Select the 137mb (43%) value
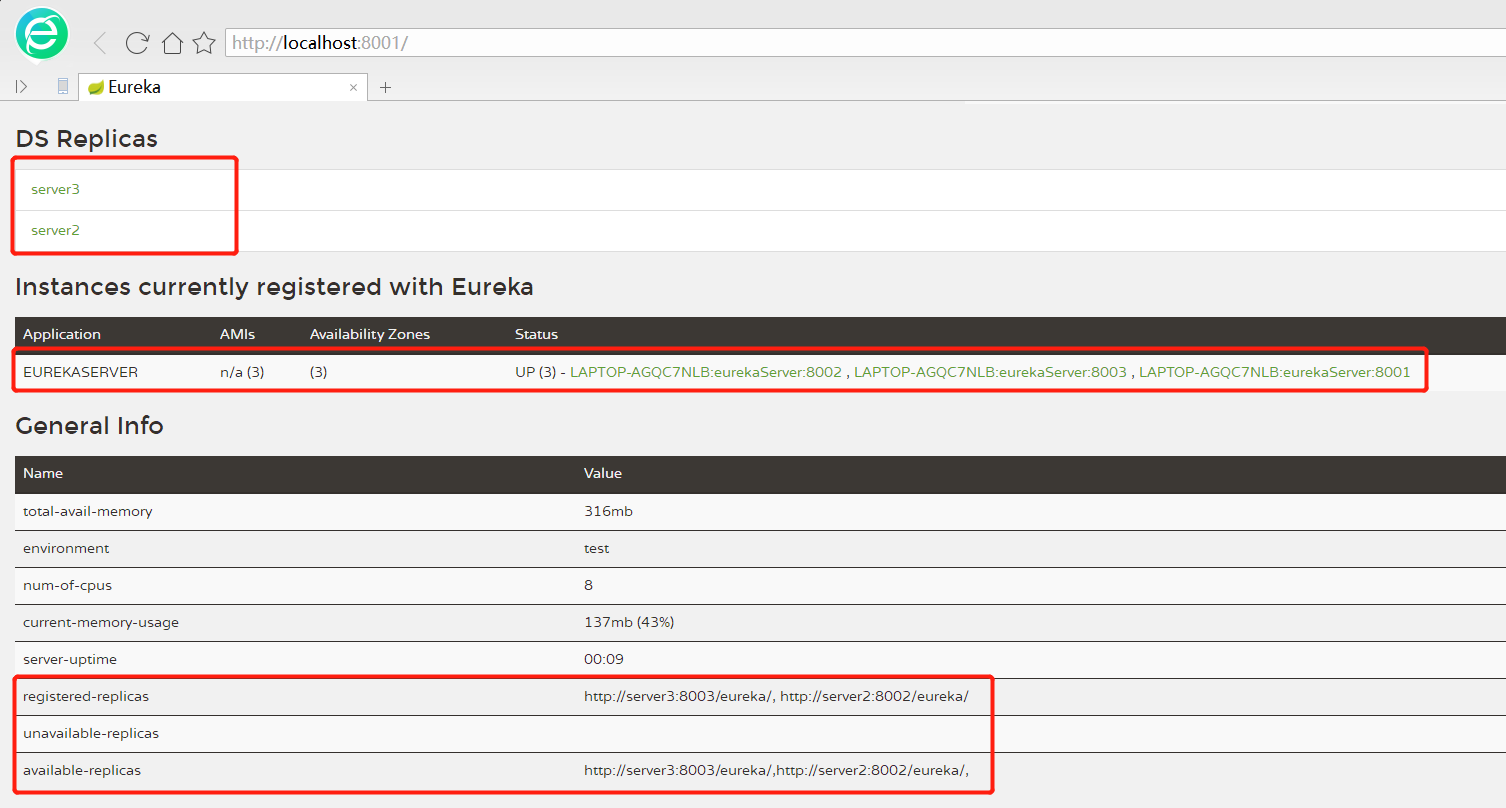 click(629, 622)
